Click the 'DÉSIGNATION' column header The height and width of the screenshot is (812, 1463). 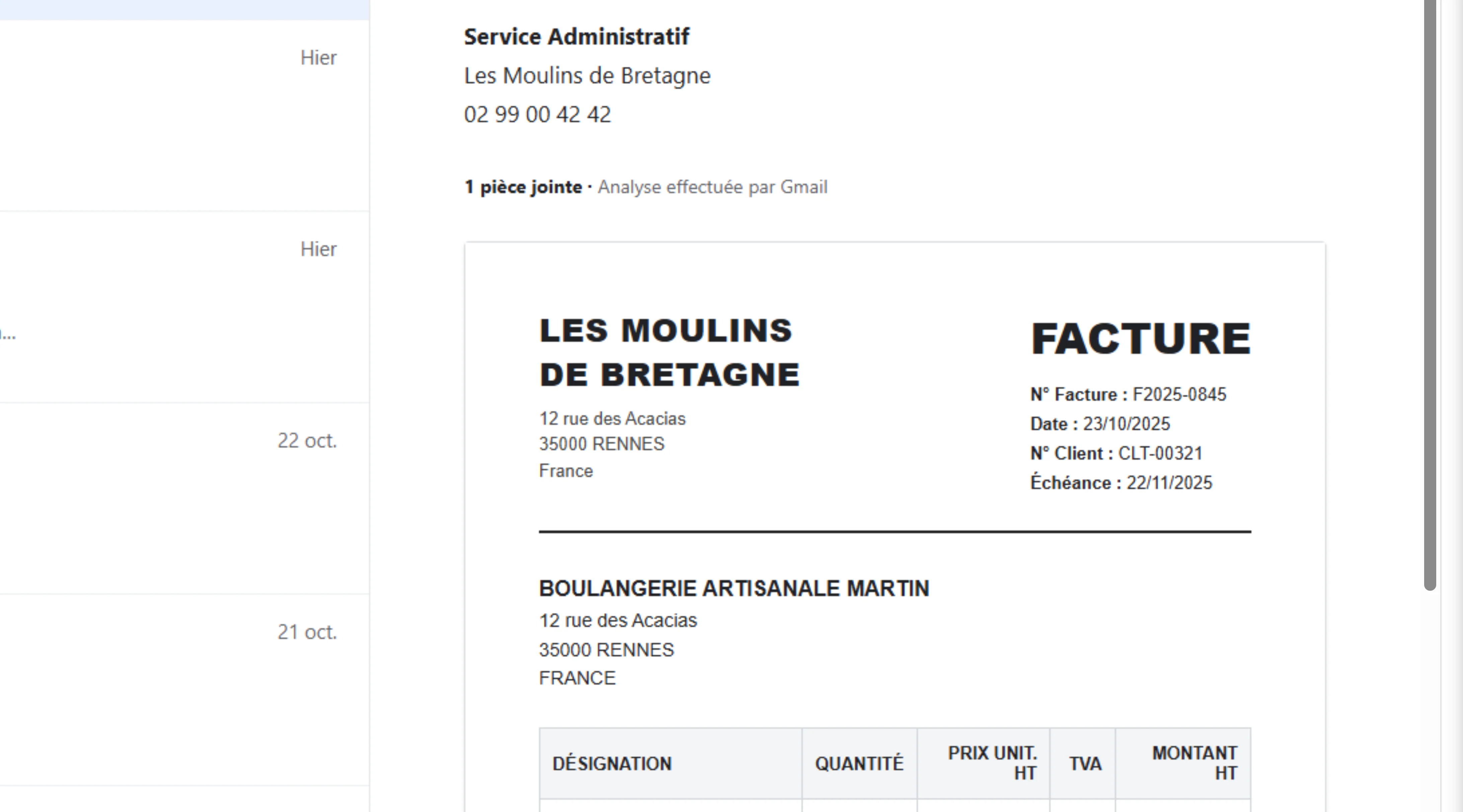point(670,764)
